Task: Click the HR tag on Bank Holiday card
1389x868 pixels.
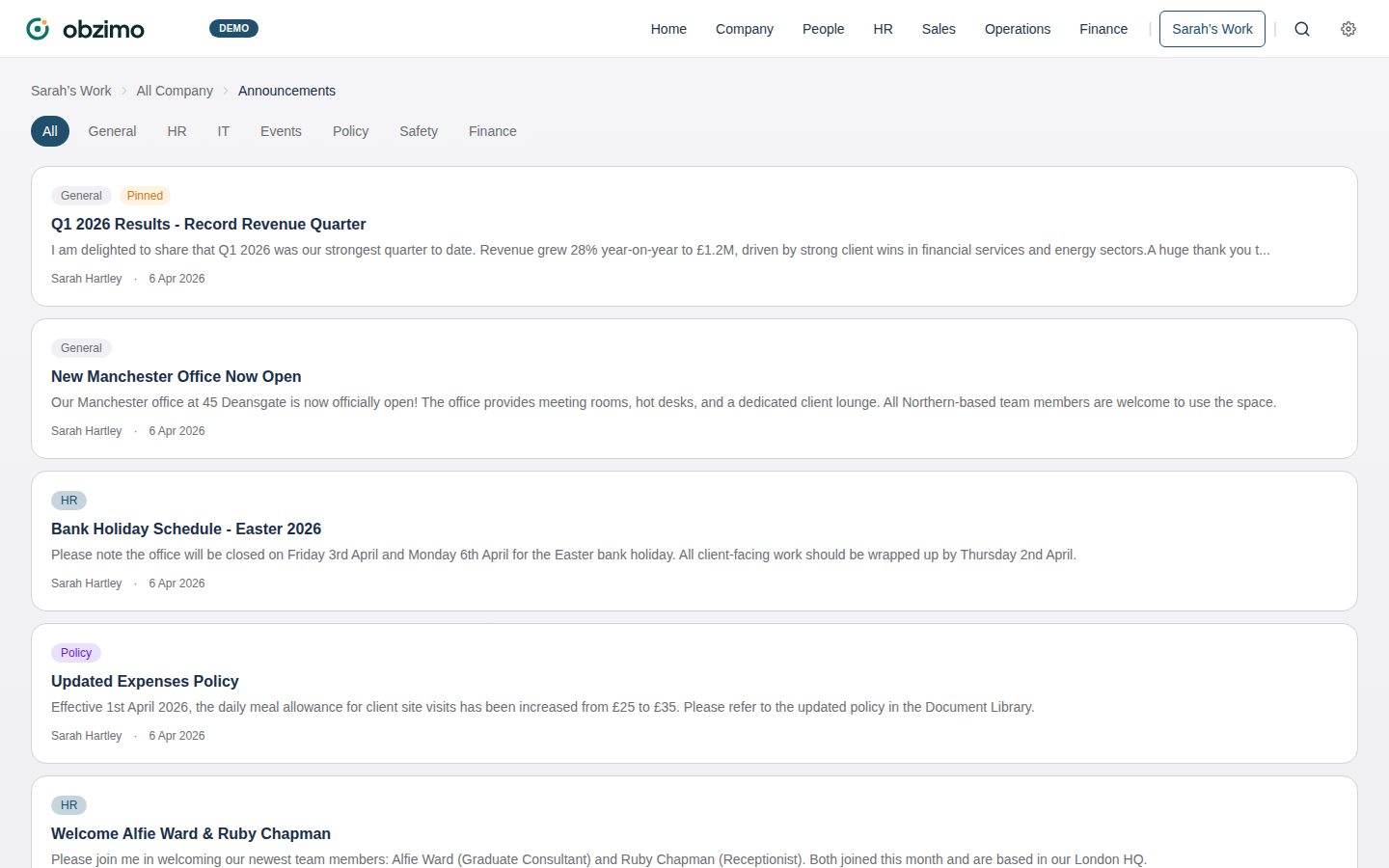Action: pyautogui.click(x=69, y=501)
